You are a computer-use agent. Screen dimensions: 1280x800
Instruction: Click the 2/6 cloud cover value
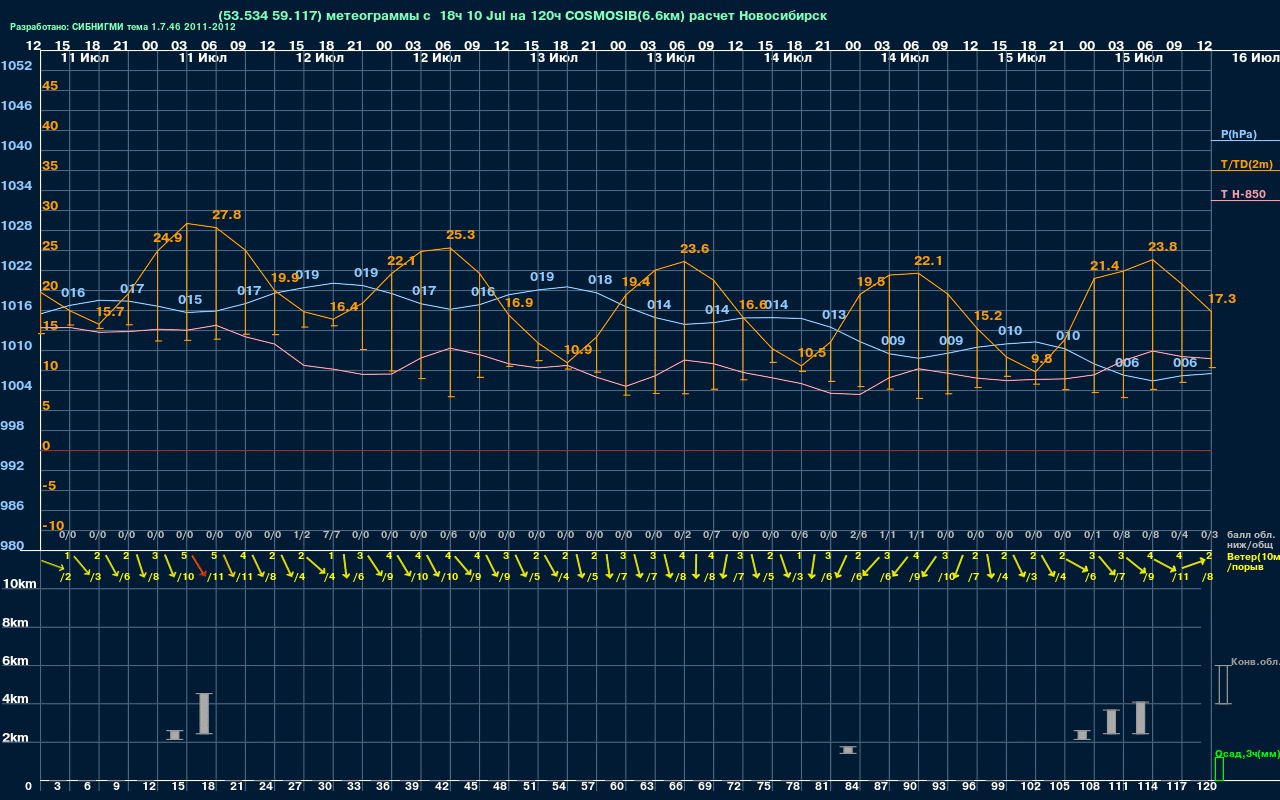coord(858,535)
